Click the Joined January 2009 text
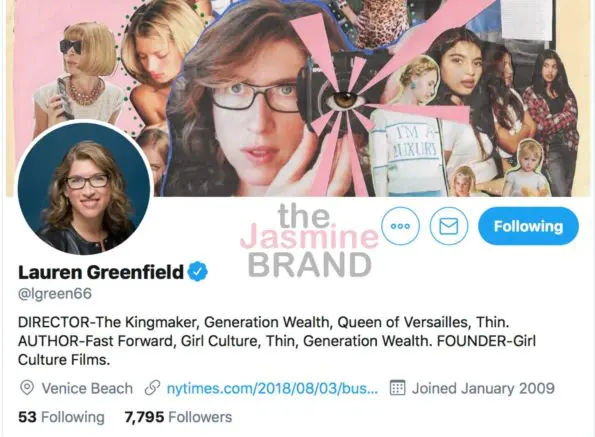This screenshot has width=595, height=437. point(483,388)
